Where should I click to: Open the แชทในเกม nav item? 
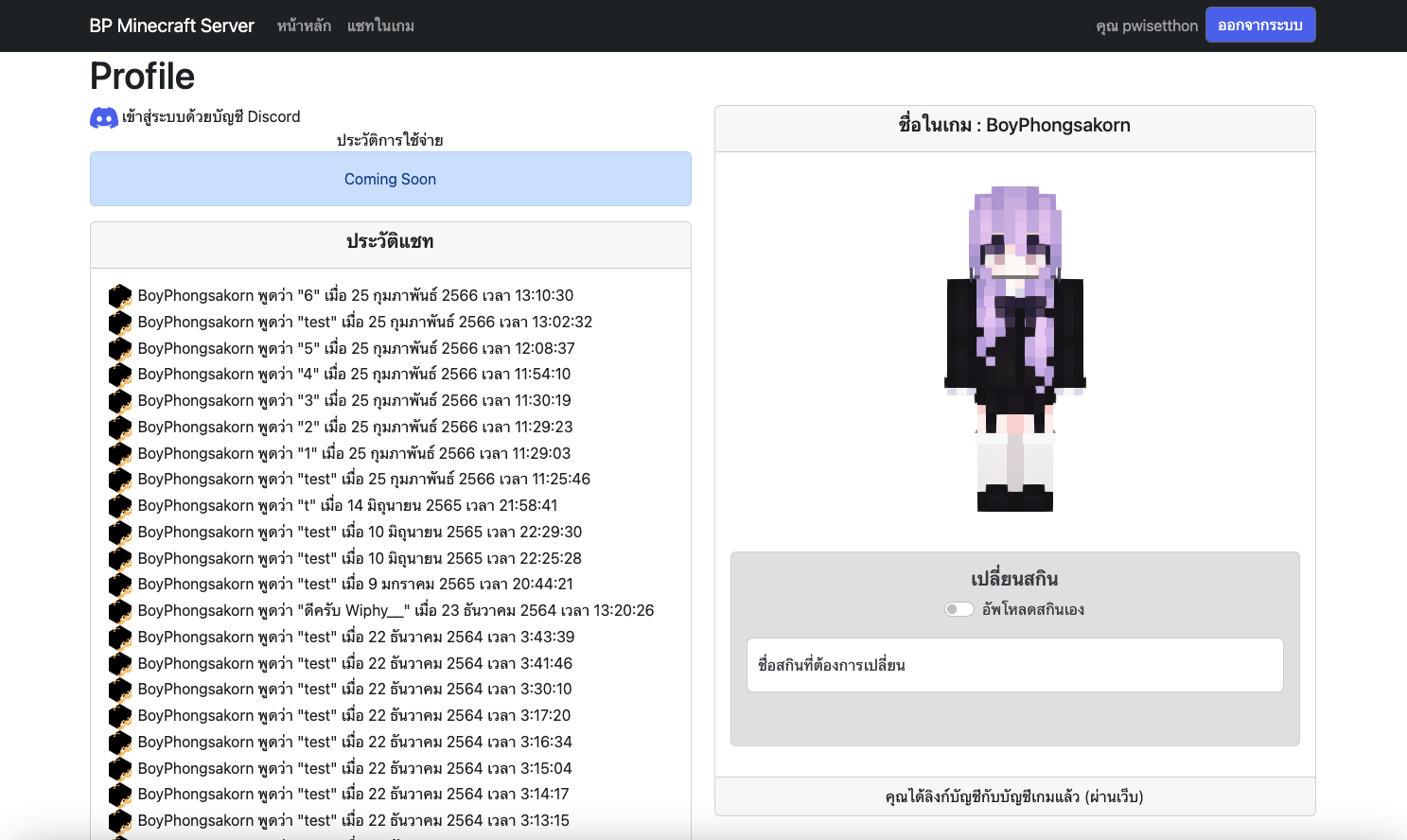pos(380,26)
